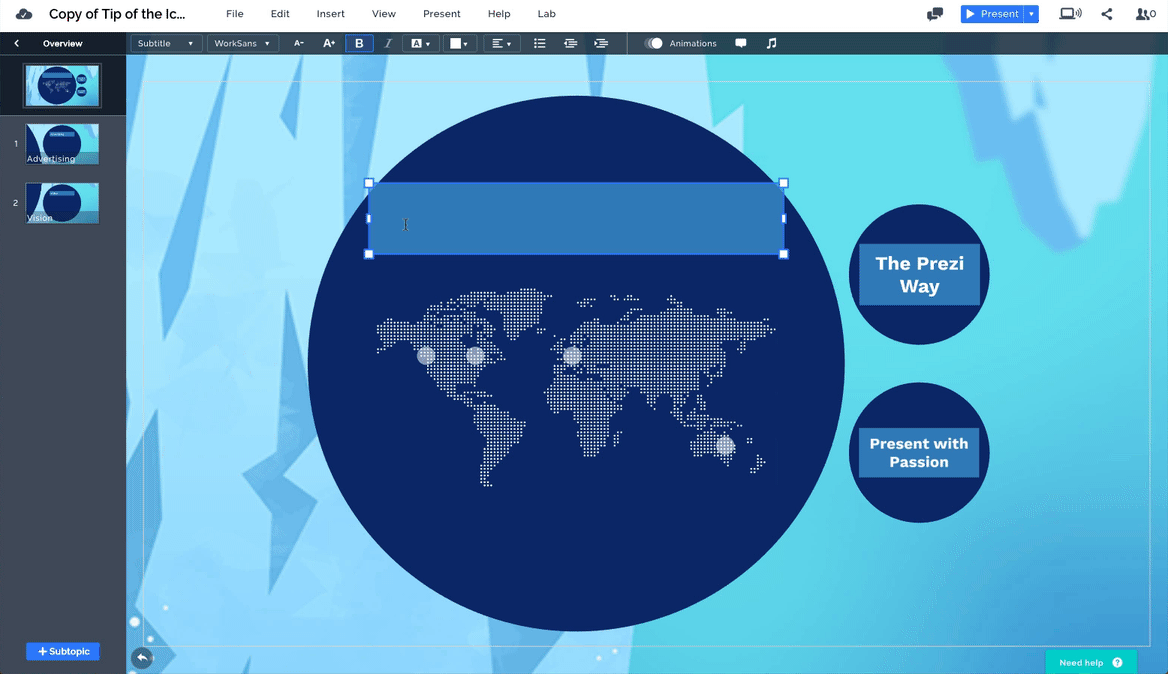
Task: Click the Add Subtopic button
Action: pos(63,652)
